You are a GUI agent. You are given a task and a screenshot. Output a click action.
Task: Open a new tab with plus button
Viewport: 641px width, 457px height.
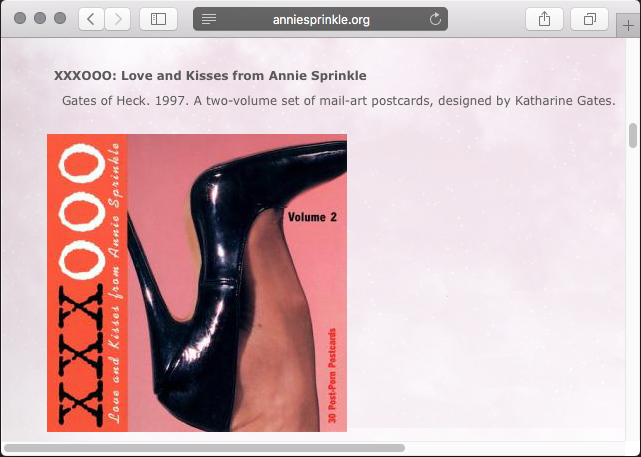click(628, 26)
